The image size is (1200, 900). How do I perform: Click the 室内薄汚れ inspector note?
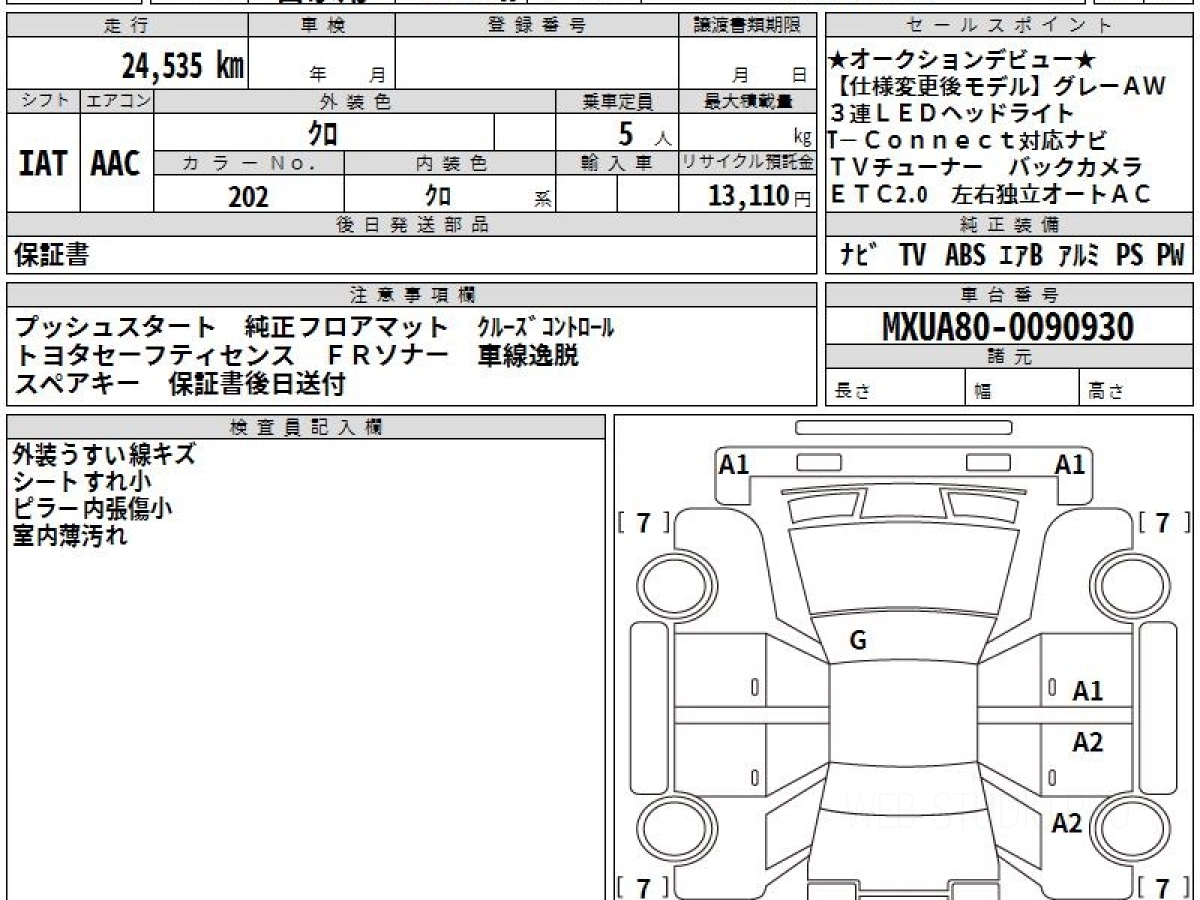click(x=70, y=535)
